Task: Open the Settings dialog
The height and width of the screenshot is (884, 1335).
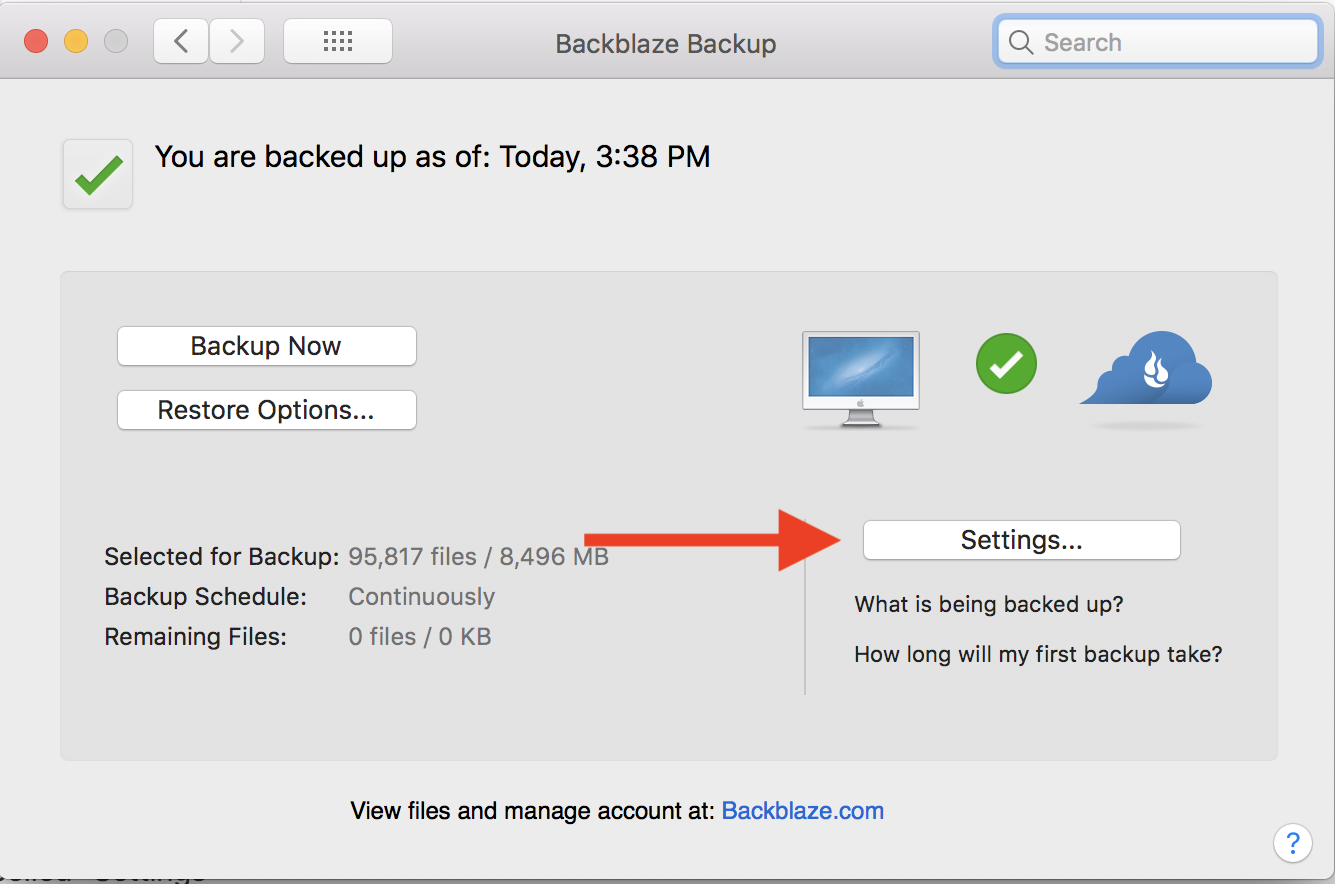Action: tap(1021, 540)
